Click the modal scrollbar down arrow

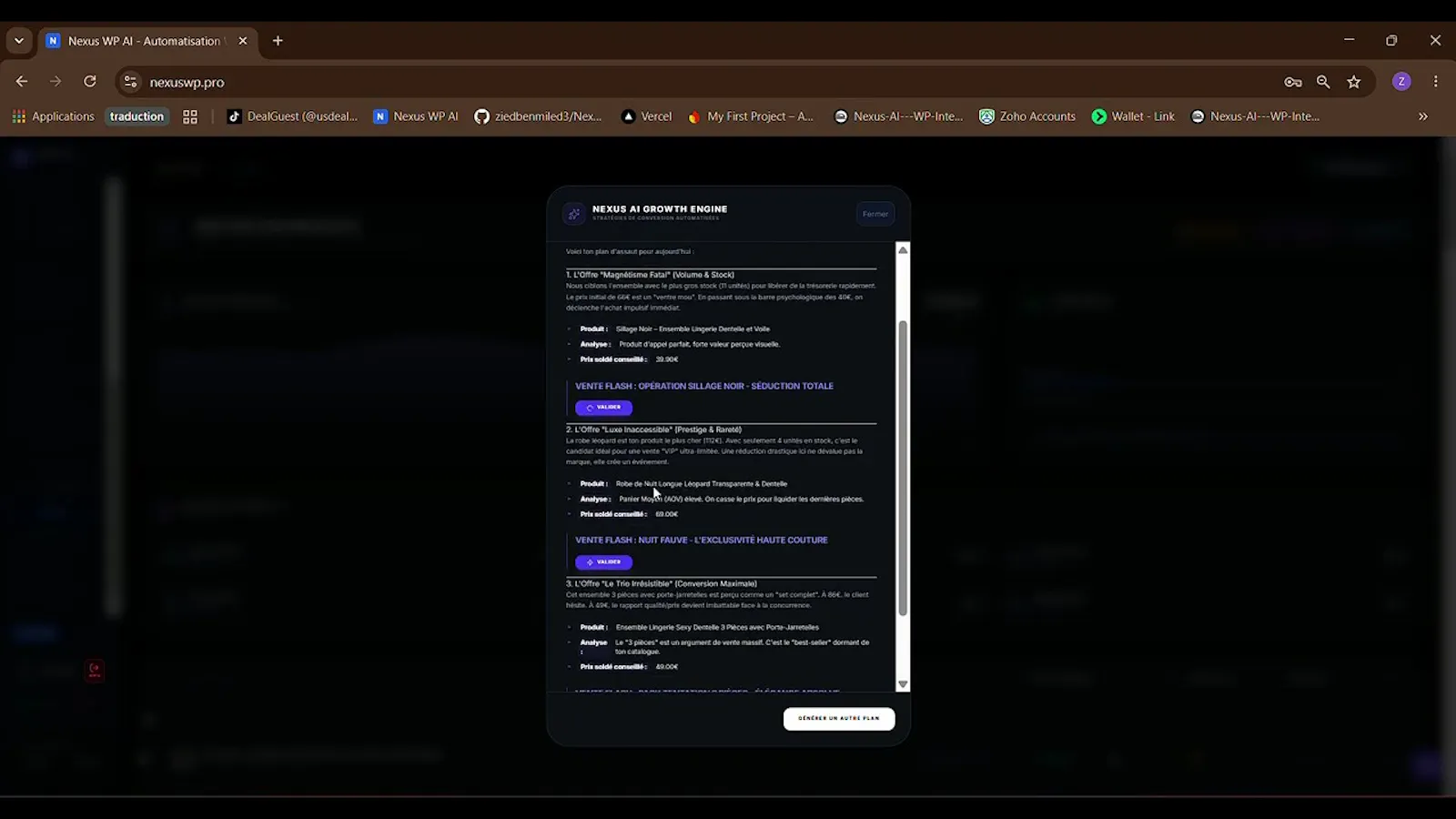click(x=903, y=684)
